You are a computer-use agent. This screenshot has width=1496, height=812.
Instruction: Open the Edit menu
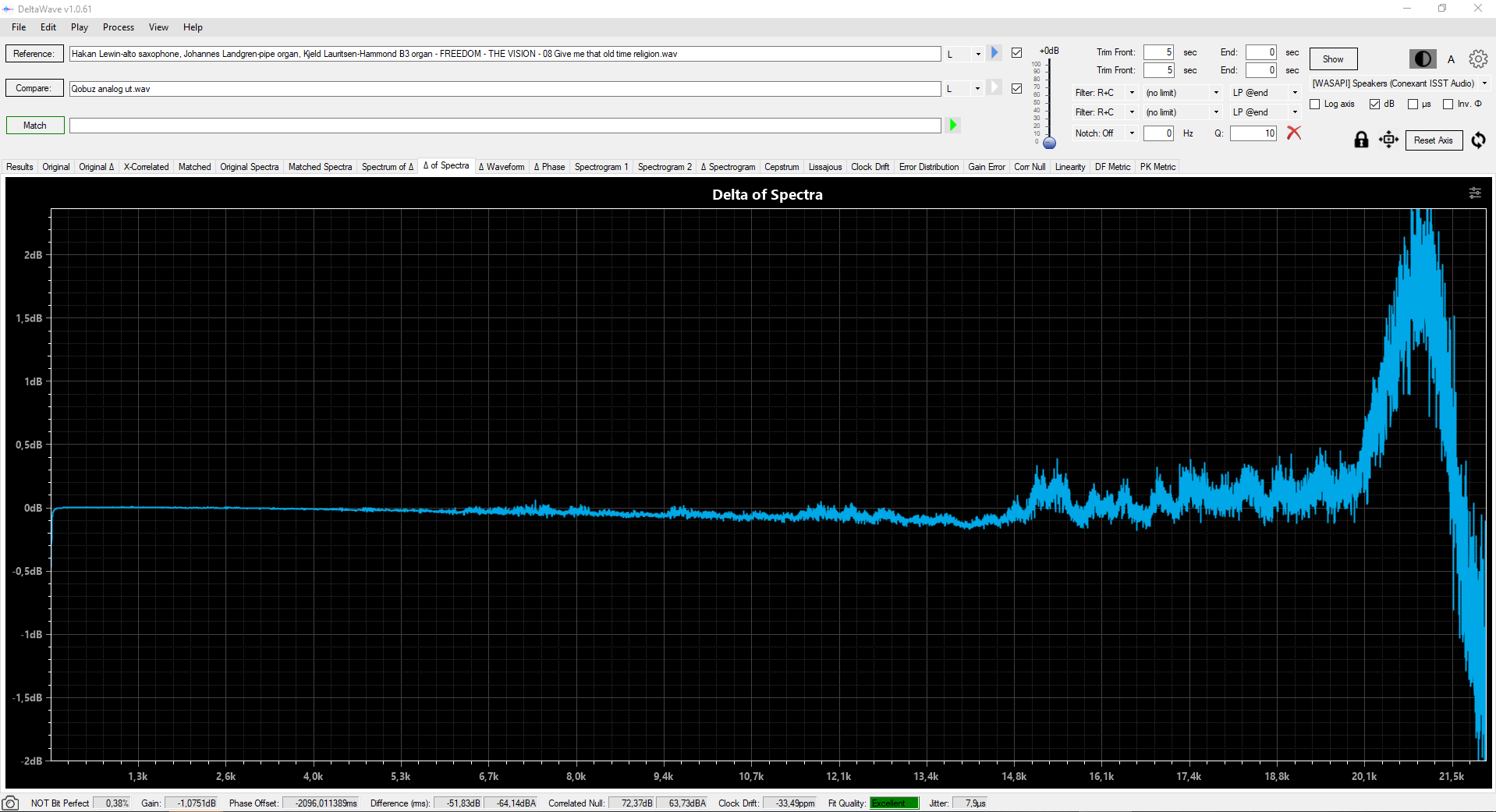pos(48,27)
